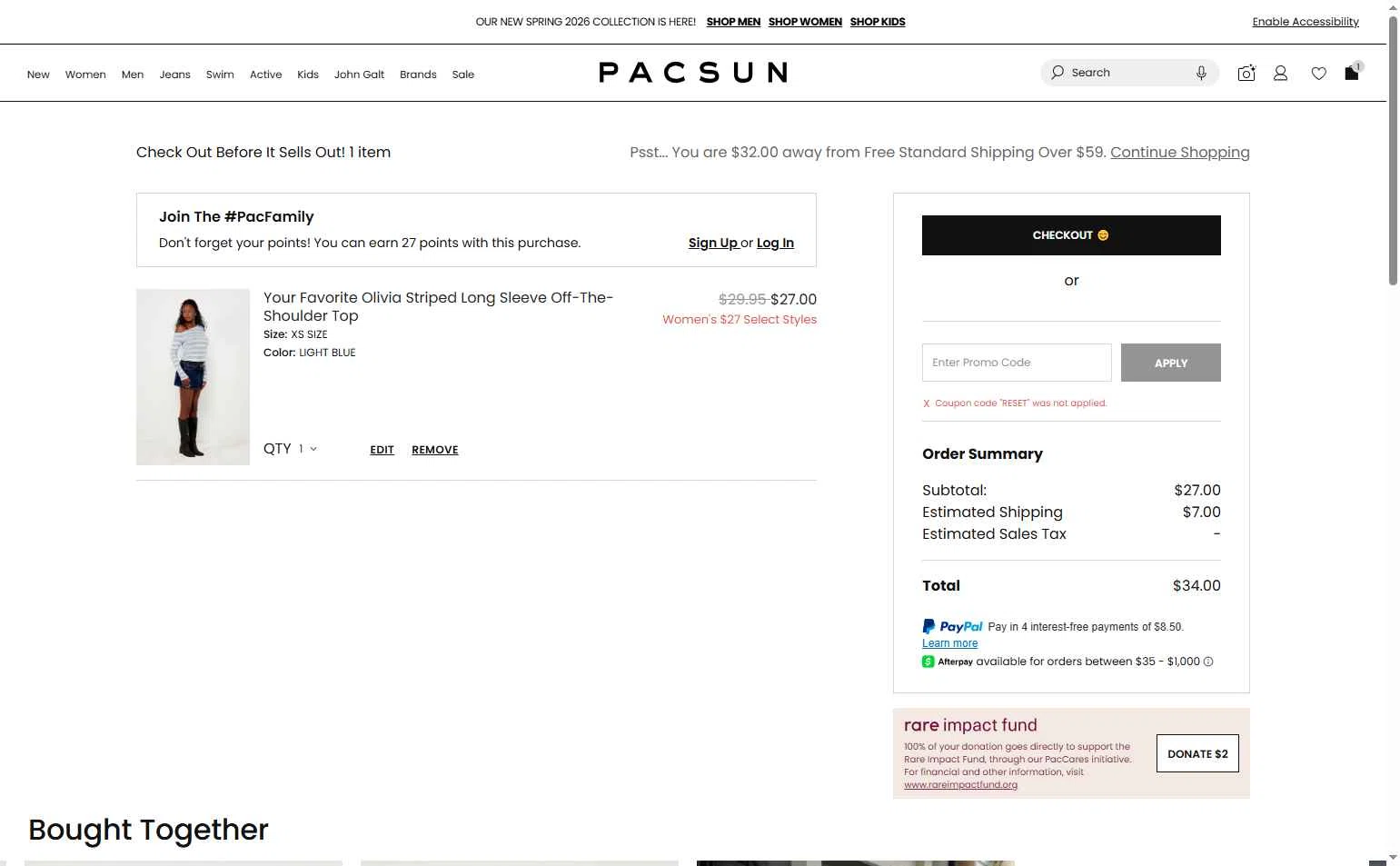Click the Edit item link
The height and width of the screenshot is (866, 1400).
(382, 450)
